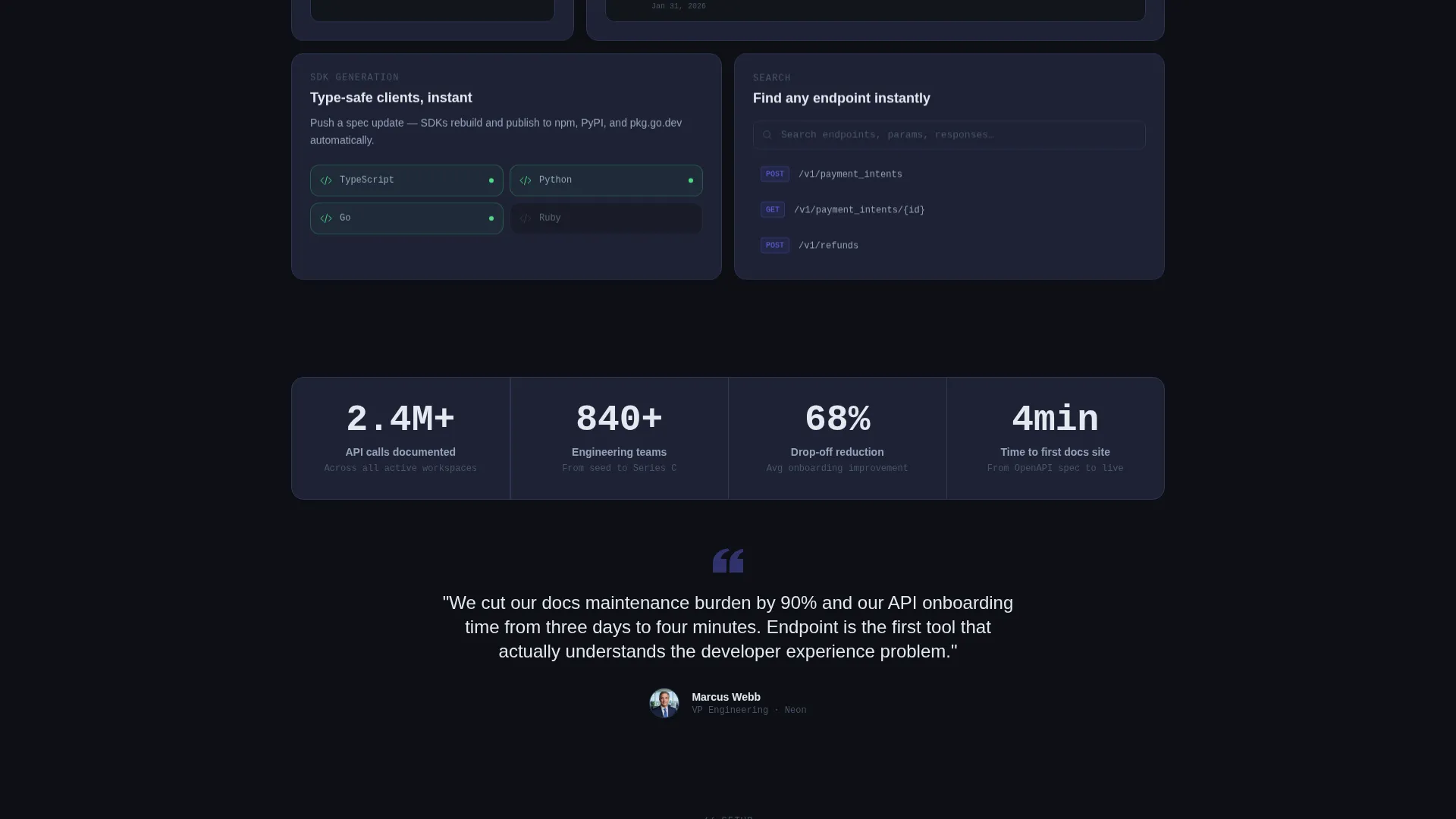Click the 68% statistic

(837, 419)
